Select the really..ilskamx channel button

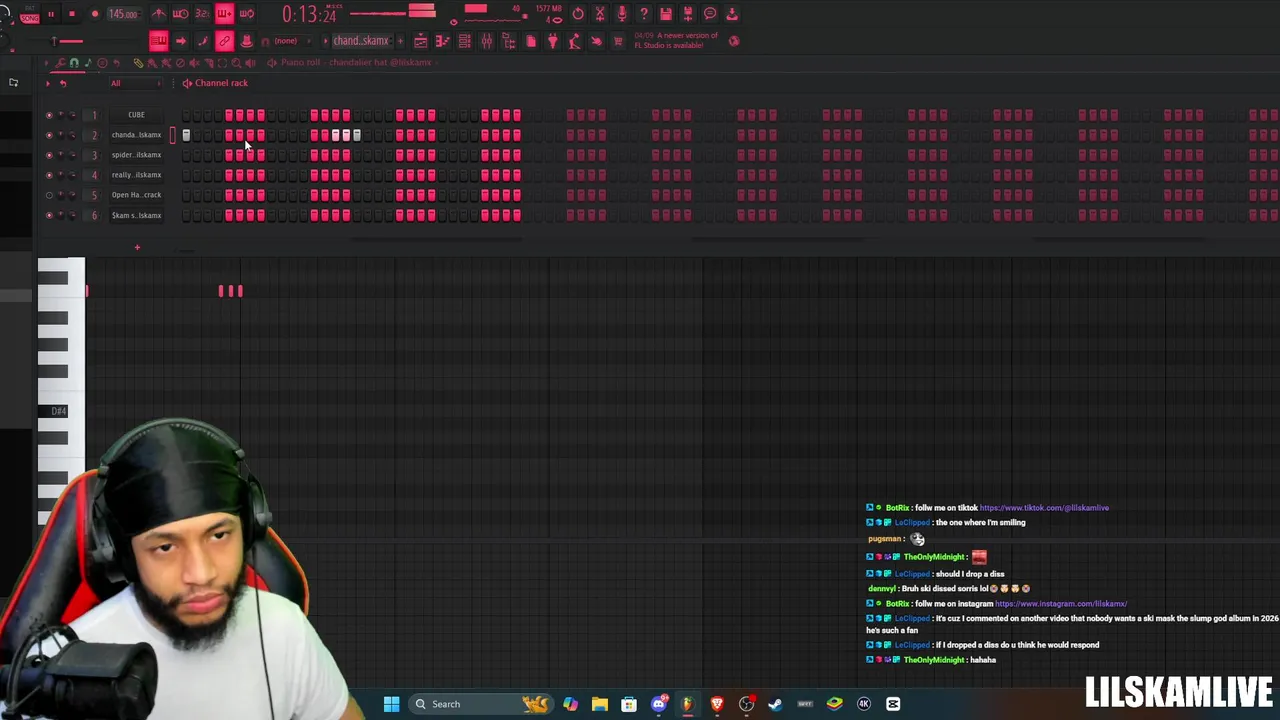click(136, 175)
